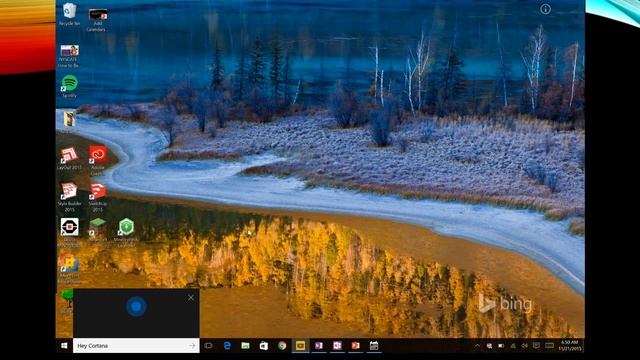This screenshot has height=360, width=640.
Task: Open the first purple OneNote taskbar icon
Action: click(x=319, y=346)
